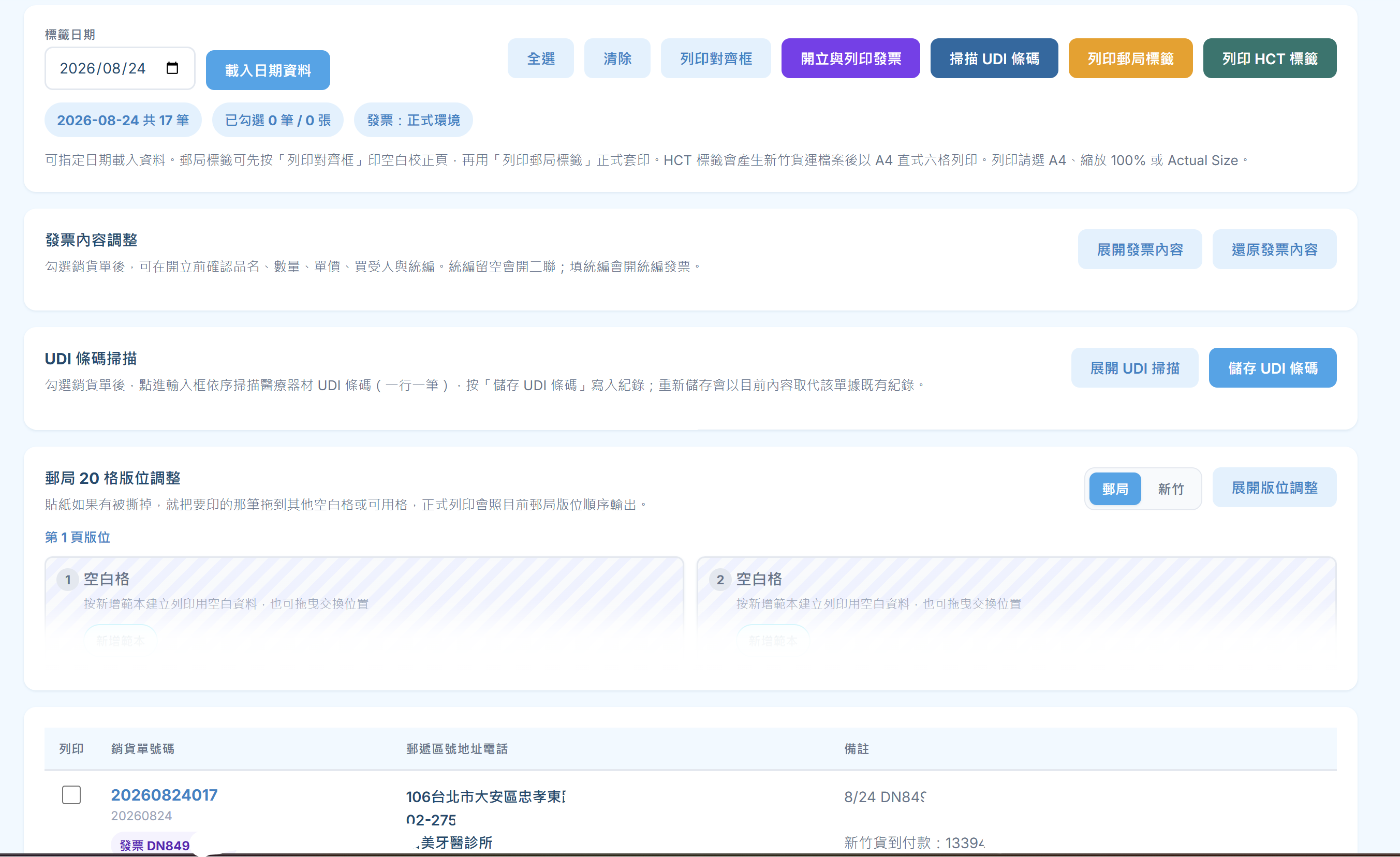Click the 銷貨單號碼 column header

143,749
